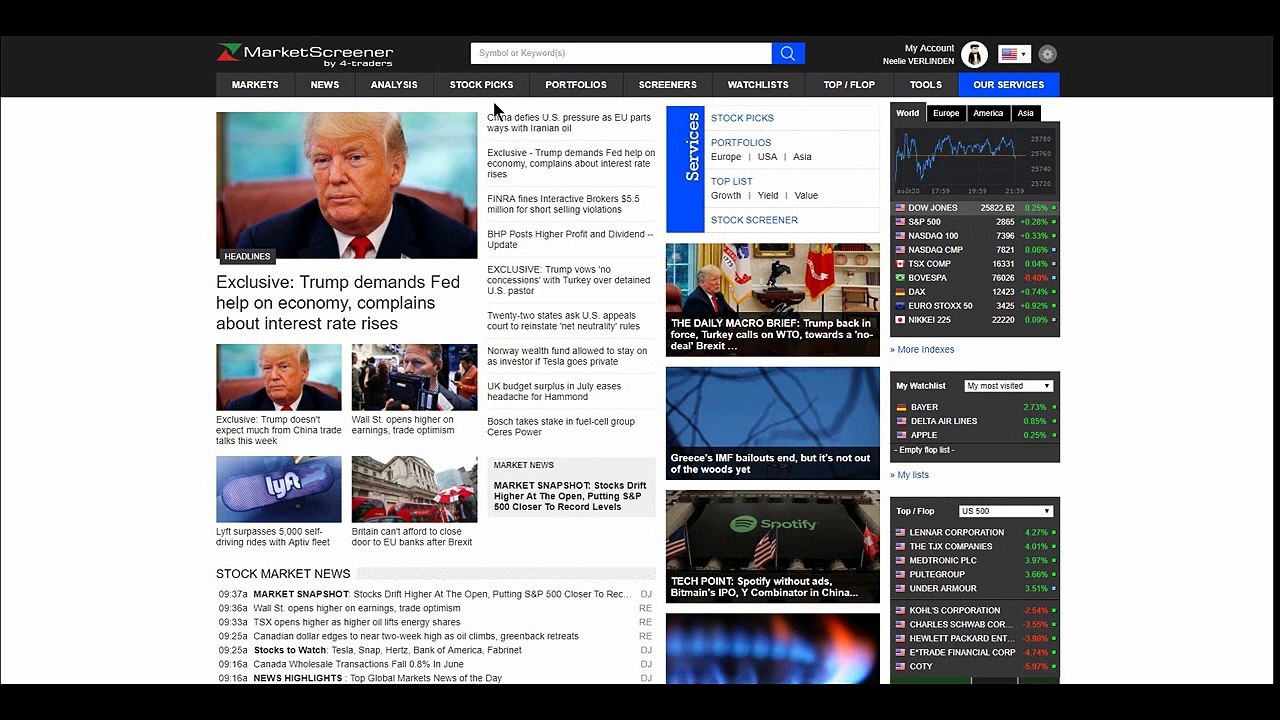Open headline 'Exclusive: Trump demands Fed help on economy'
Viewport: 1280px width, 720px height.
tap(338, 303)
